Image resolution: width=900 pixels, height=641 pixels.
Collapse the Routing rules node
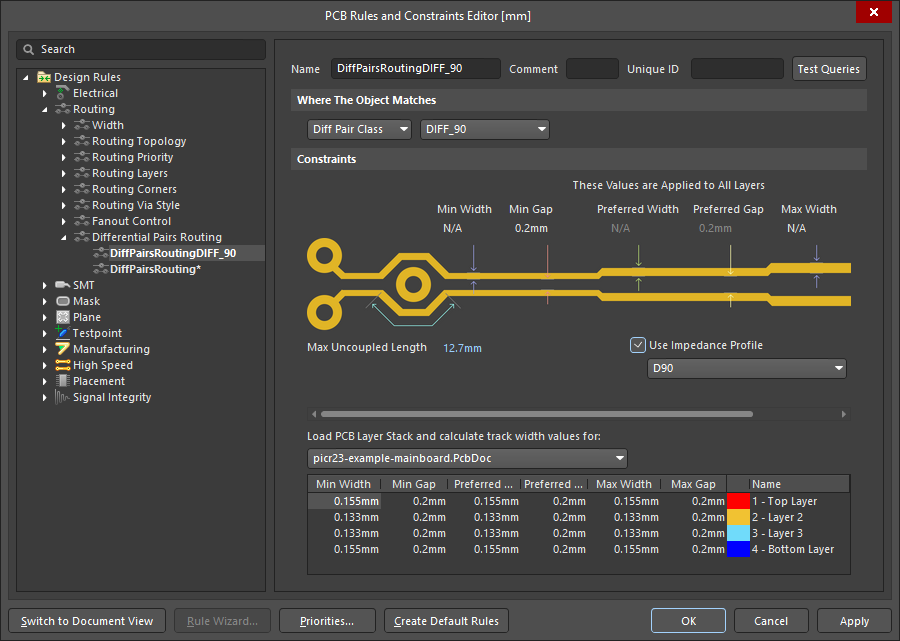45,109
